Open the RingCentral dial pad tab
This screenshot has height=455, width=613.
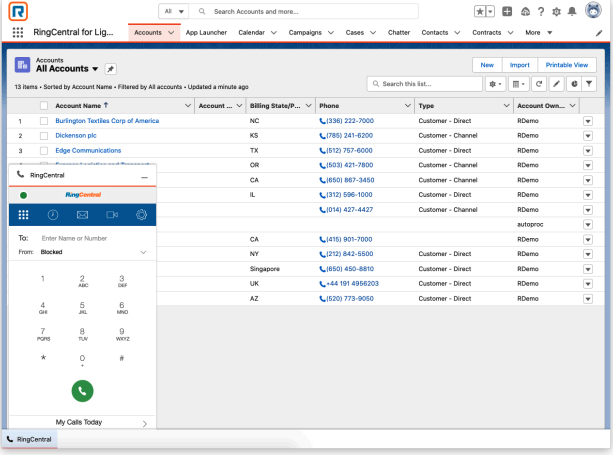(x=23, y=215)
